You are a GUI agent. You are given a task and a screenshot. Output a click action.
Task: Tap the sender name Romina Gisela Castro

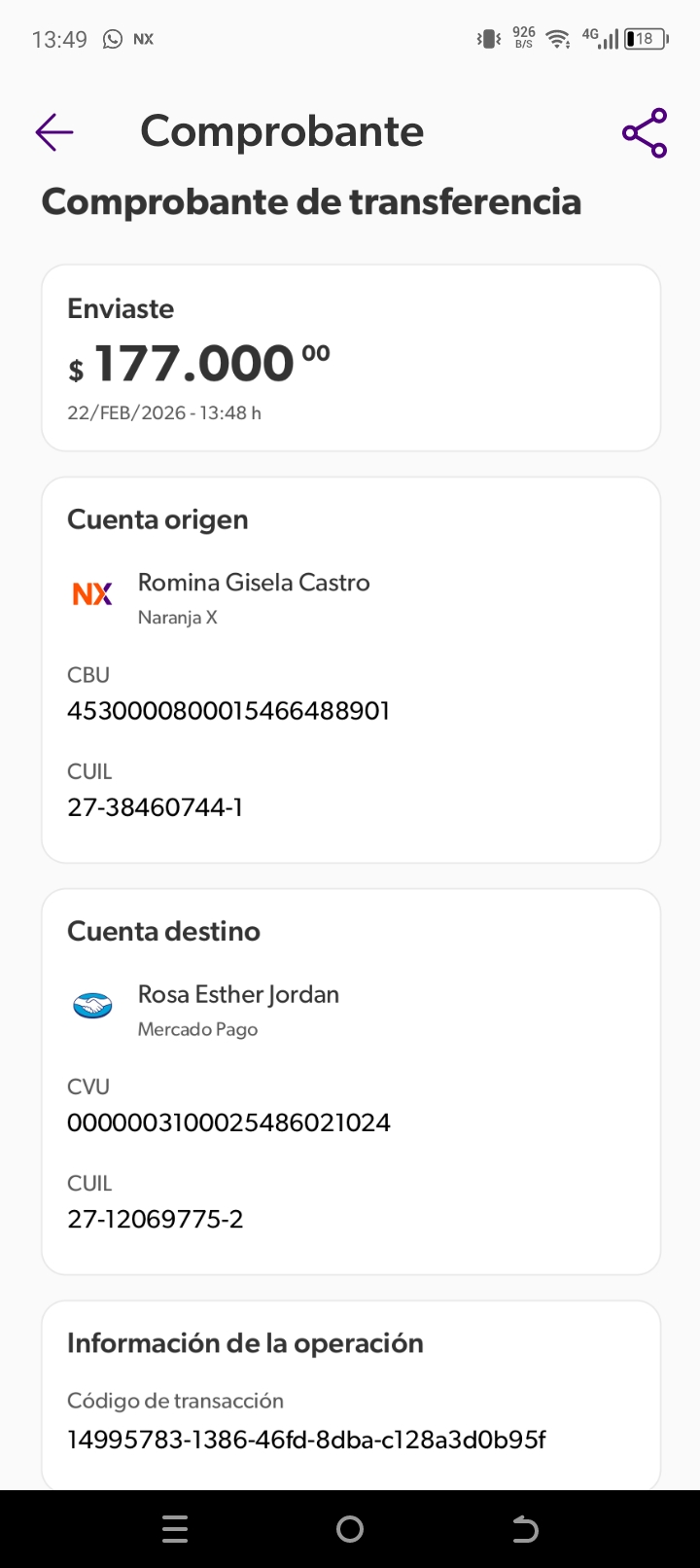[254, 583]
